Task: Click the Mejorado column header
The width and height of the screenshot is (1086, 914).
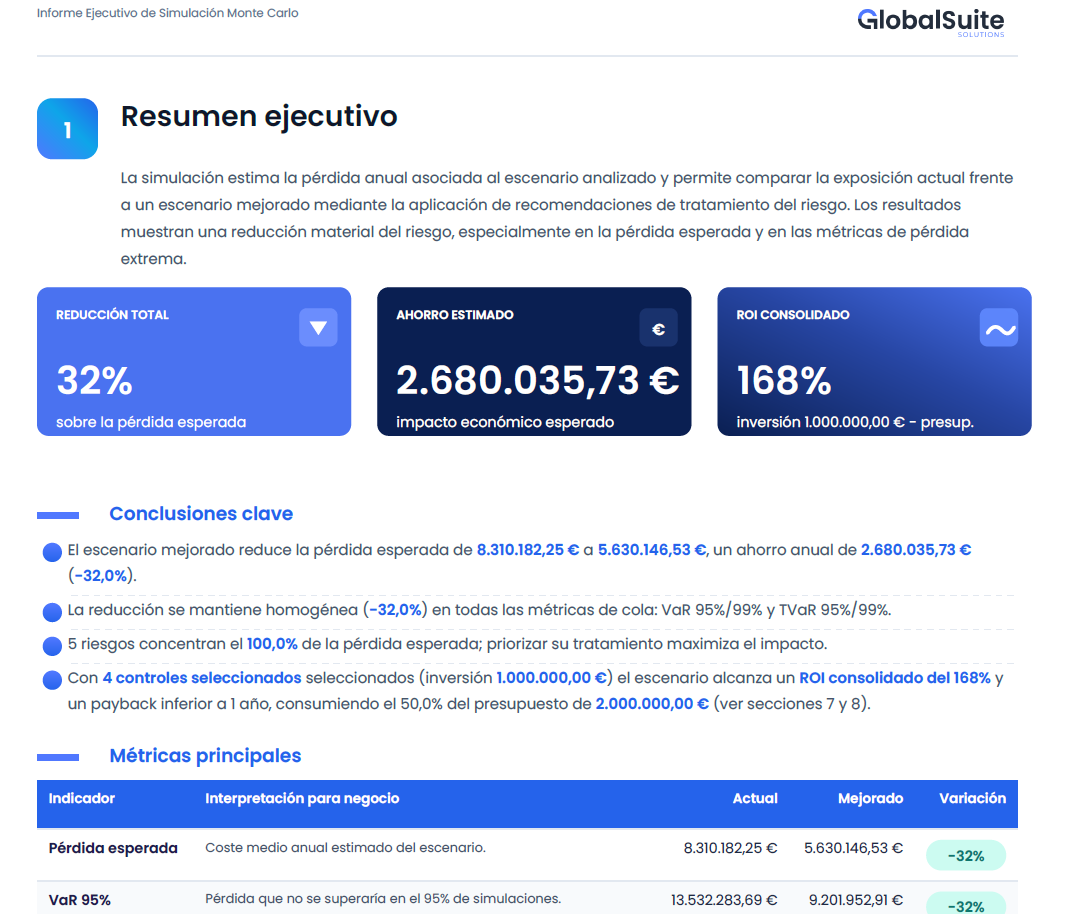Action: point(870,798)
